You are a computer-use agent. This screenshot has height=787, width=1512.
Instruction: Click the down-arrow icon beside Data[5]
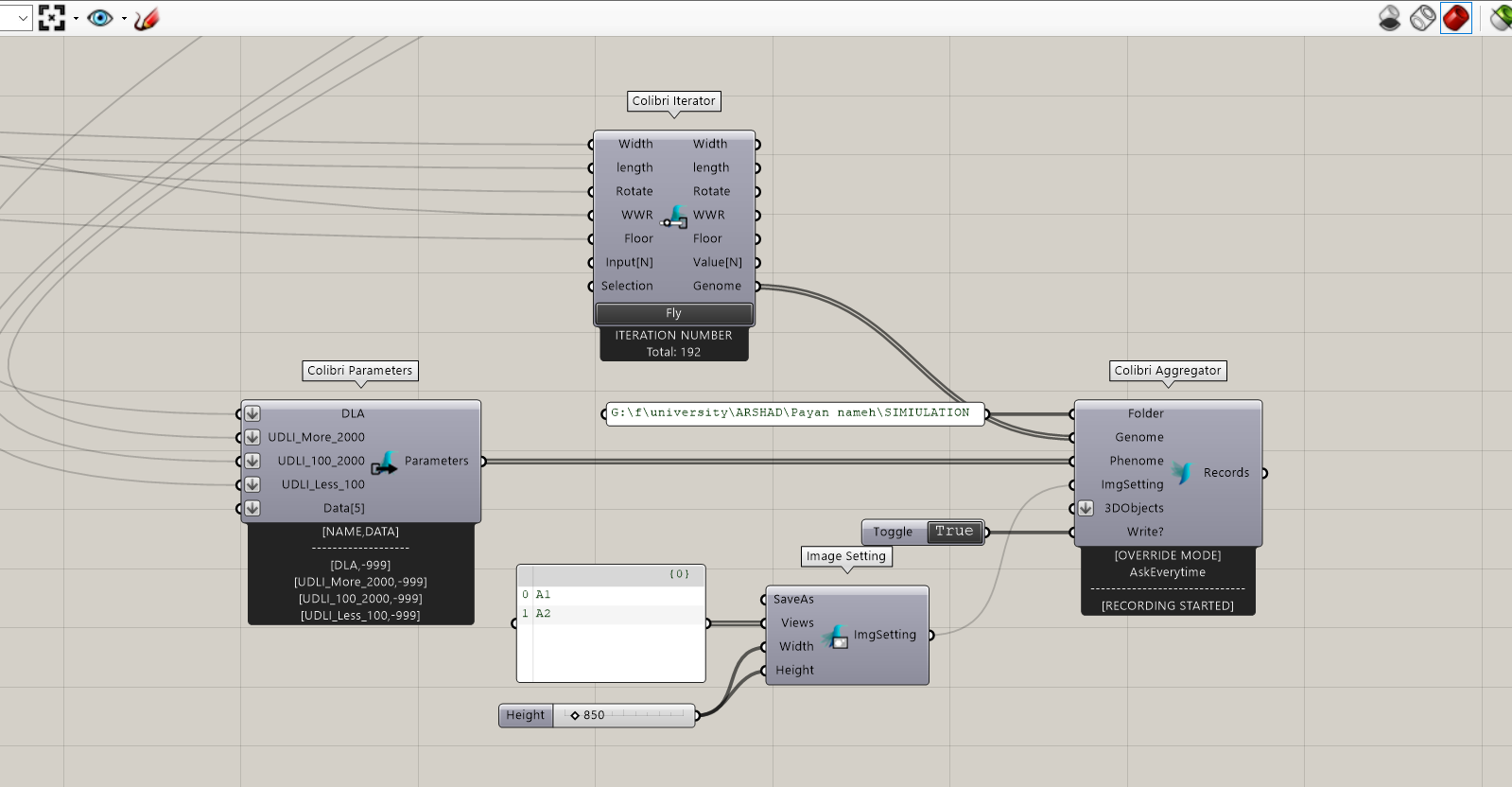pyautogui.click(x=252, y=508)
